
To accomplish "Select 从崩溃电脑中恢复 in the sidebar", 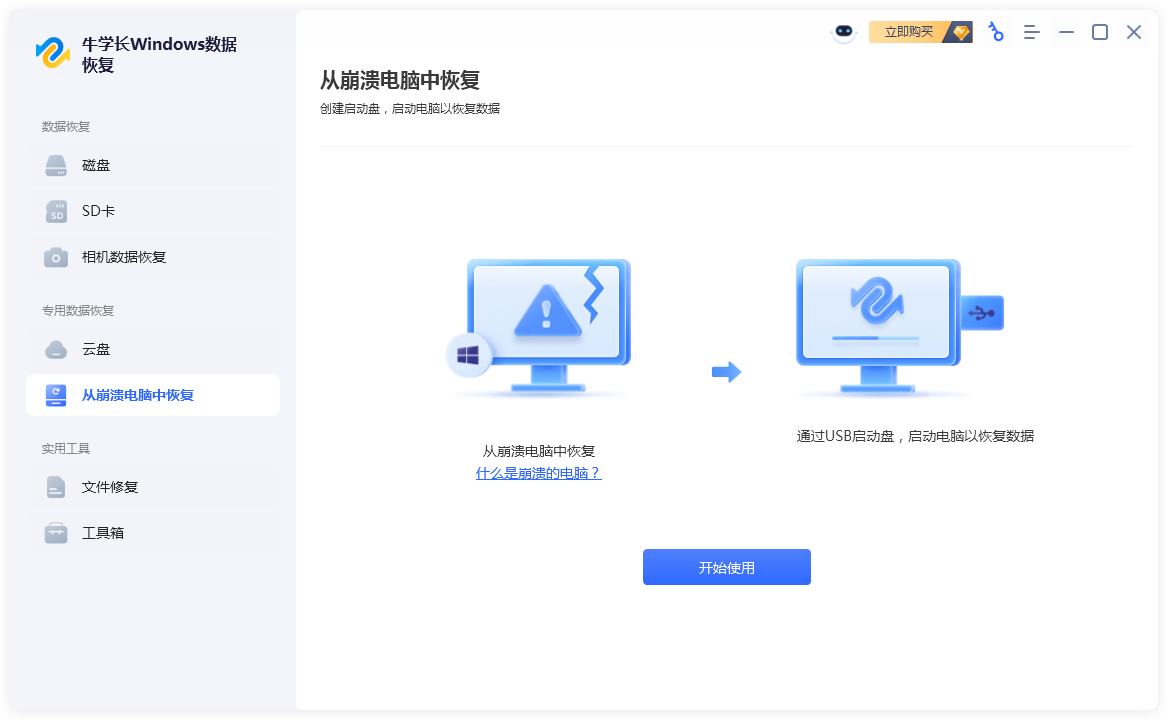I will (137, 395).
